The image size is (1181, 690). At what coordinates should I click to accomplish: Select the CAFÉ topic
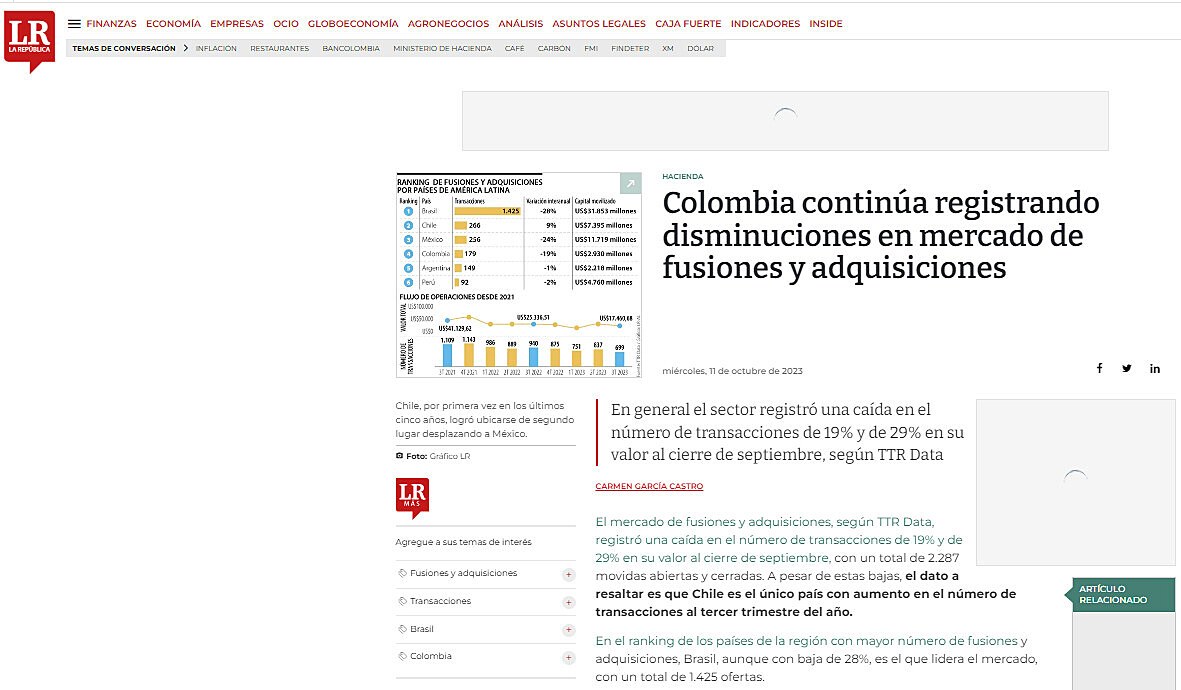pos(514,48)
